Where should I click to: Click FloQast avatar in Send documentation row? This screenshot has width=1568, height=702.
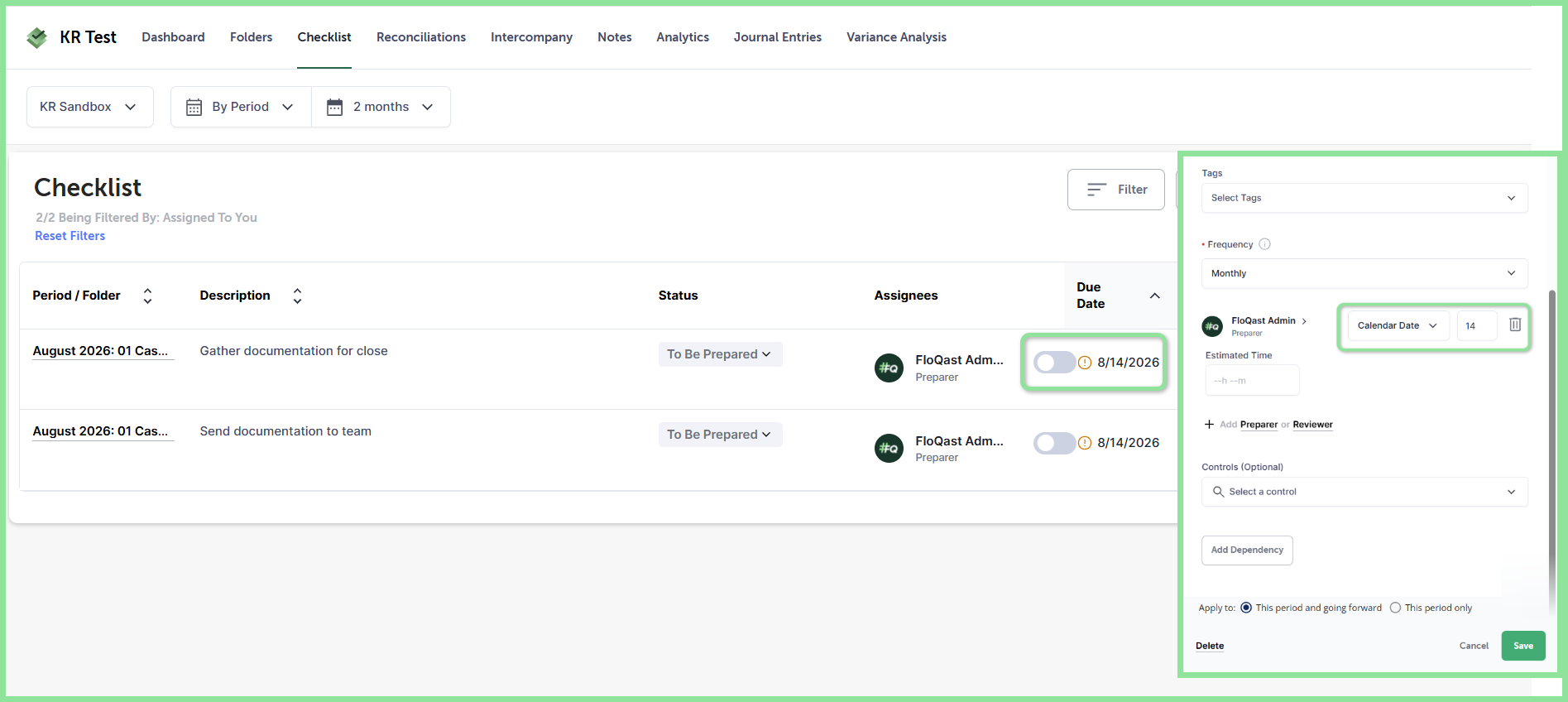pos(889,448)
